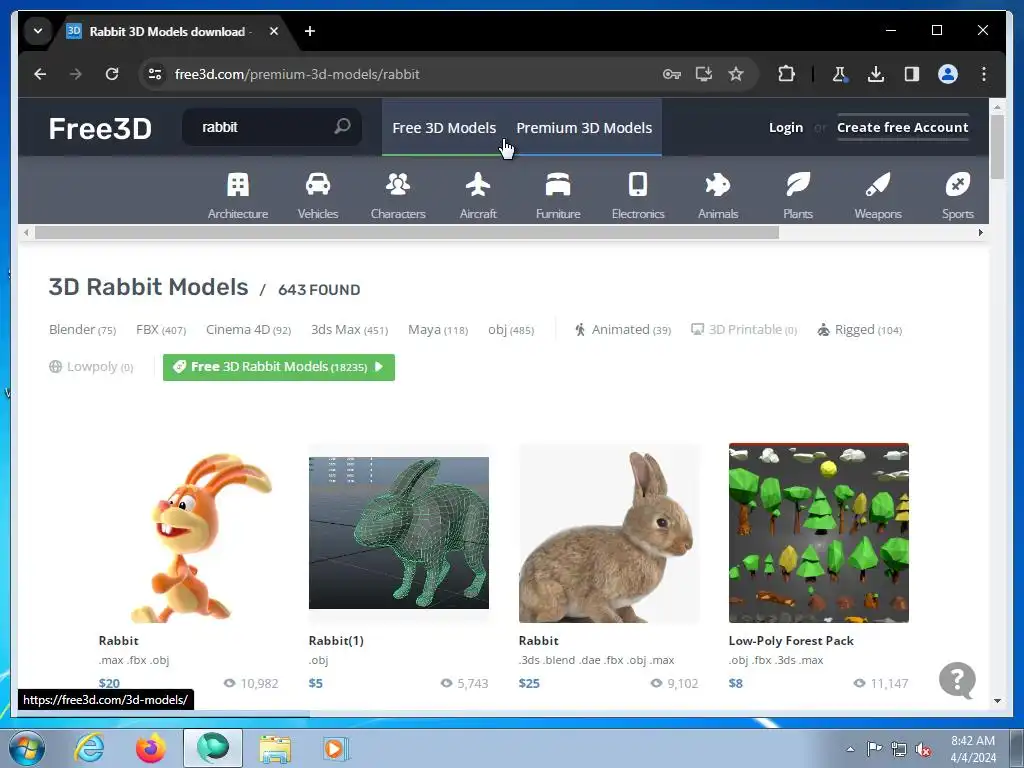Open the Downloads icon in Chrome toolbar
Screen dimensions: 1024x768
click(876, 74)
